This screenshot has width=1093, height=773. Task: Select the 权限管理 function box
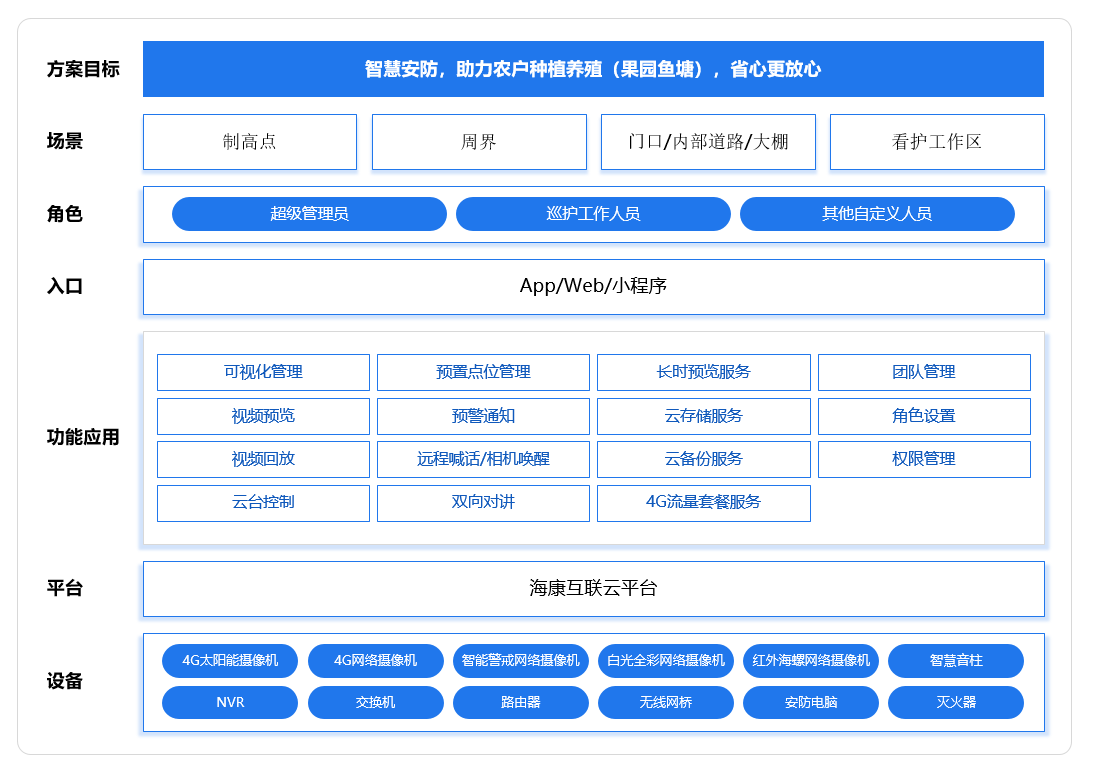924,459
